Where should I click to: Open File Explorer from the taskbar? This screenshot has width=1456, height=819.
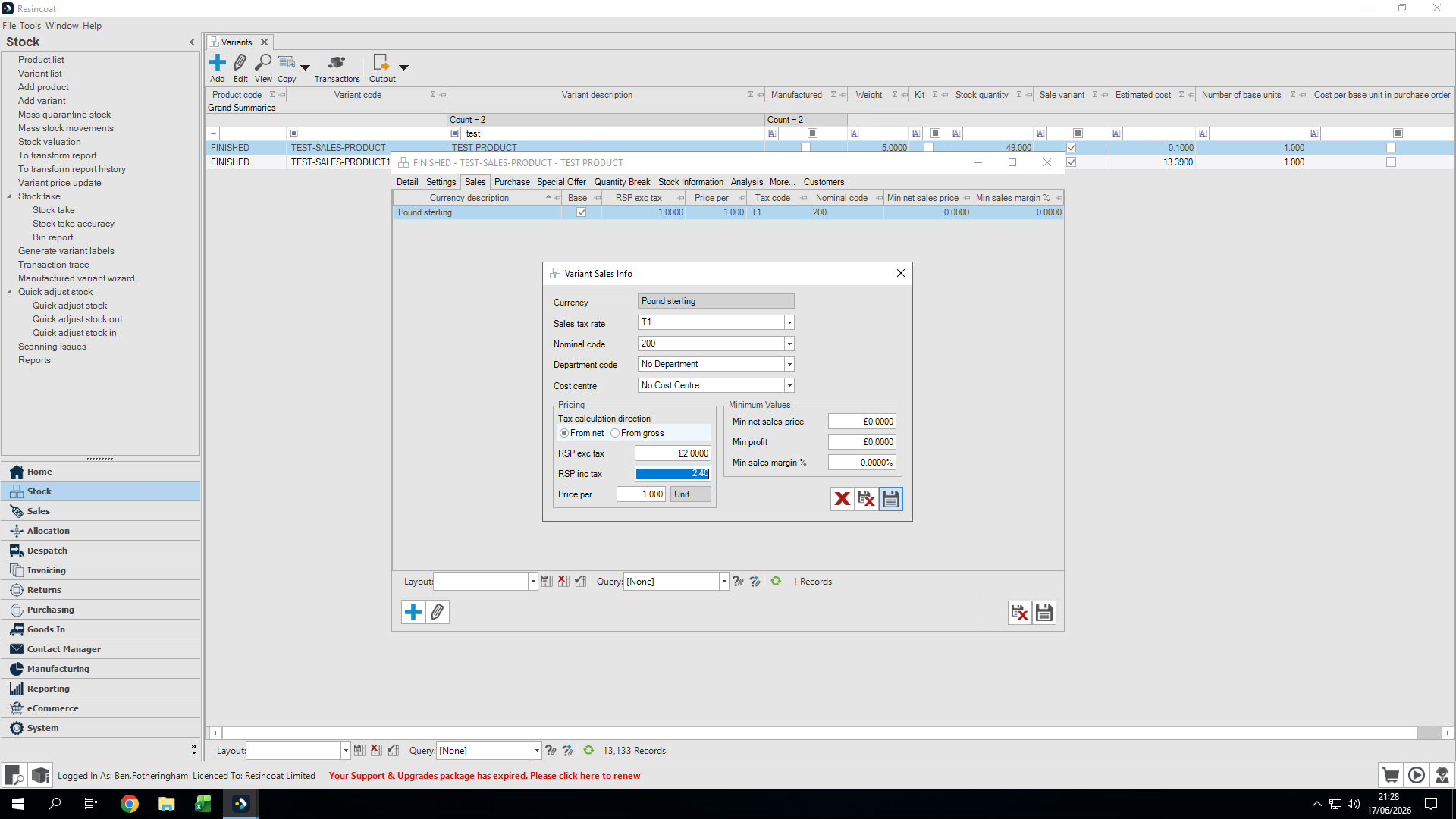(x=166, y=804)
